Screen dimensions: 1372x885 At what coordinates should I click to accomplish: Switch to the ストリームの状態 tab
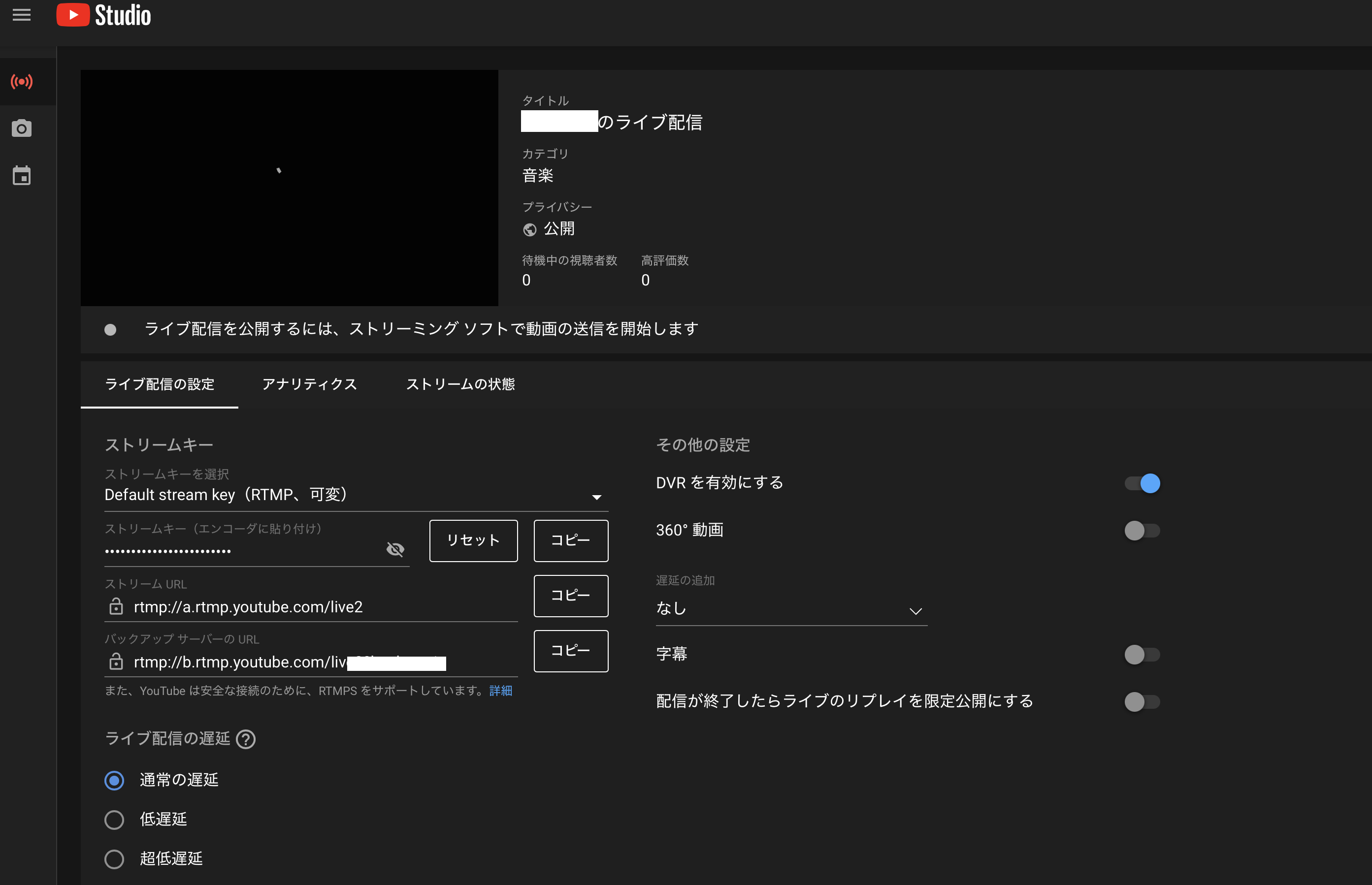(x=460, y=384)
